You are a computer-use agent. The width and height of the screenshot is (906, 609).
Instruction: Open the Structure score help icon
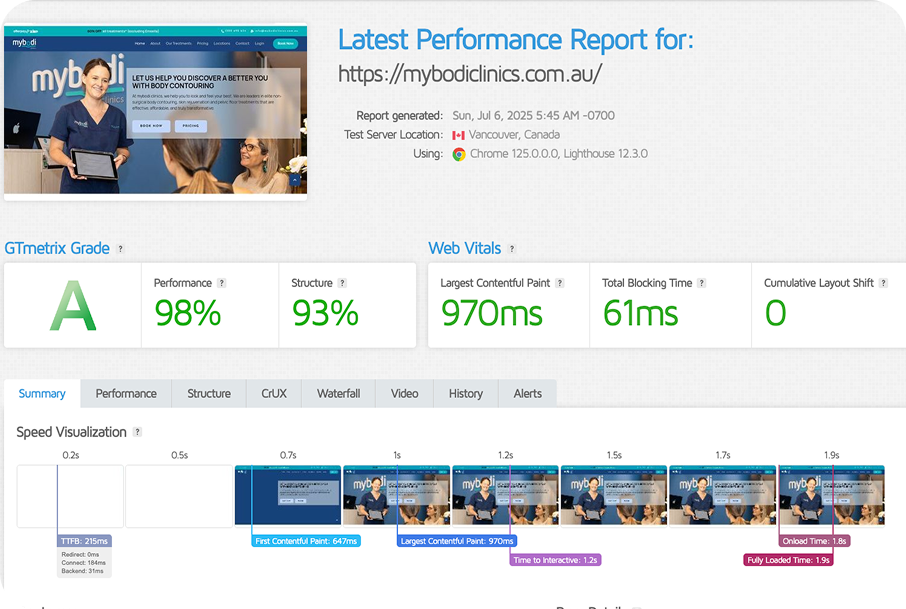[342, 283]
